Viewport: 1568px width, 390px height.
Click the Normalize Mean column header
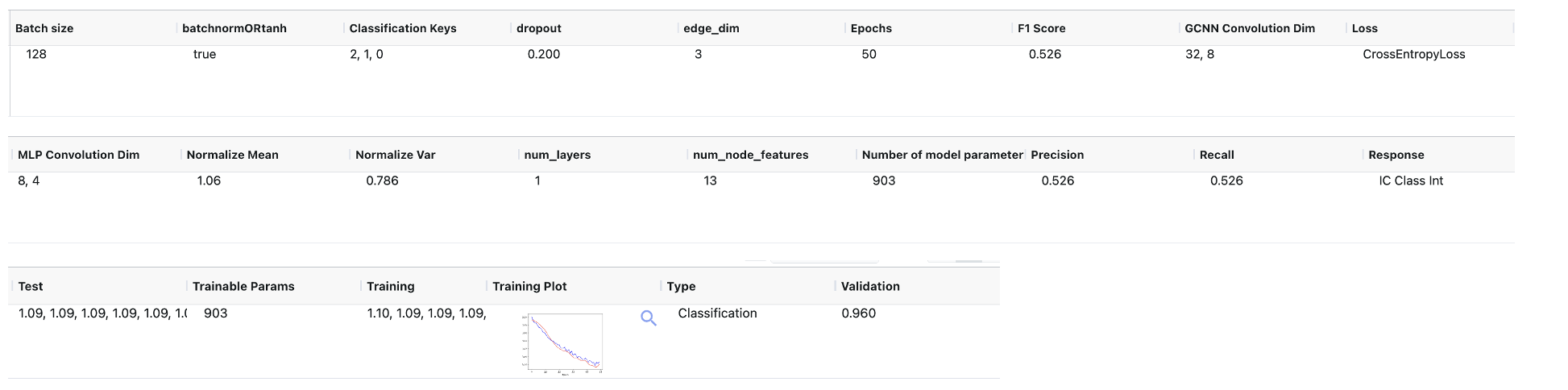[232, 155]
